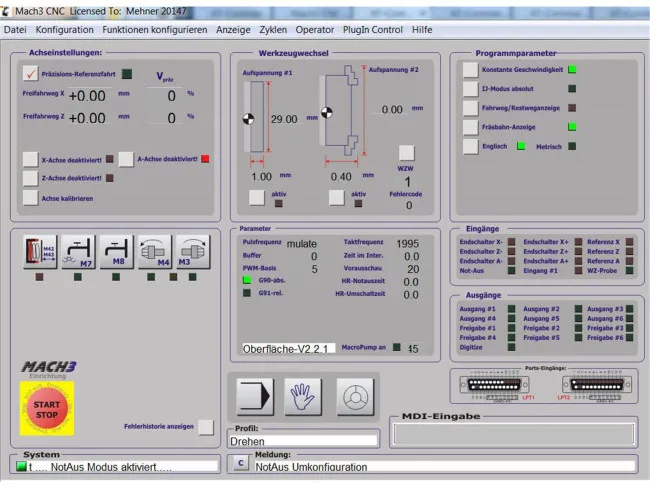The height and width of the screenshot is (488, 650).
Task: Click the Taktfrequenz value 1995
Action: click(x=407, y=244)
